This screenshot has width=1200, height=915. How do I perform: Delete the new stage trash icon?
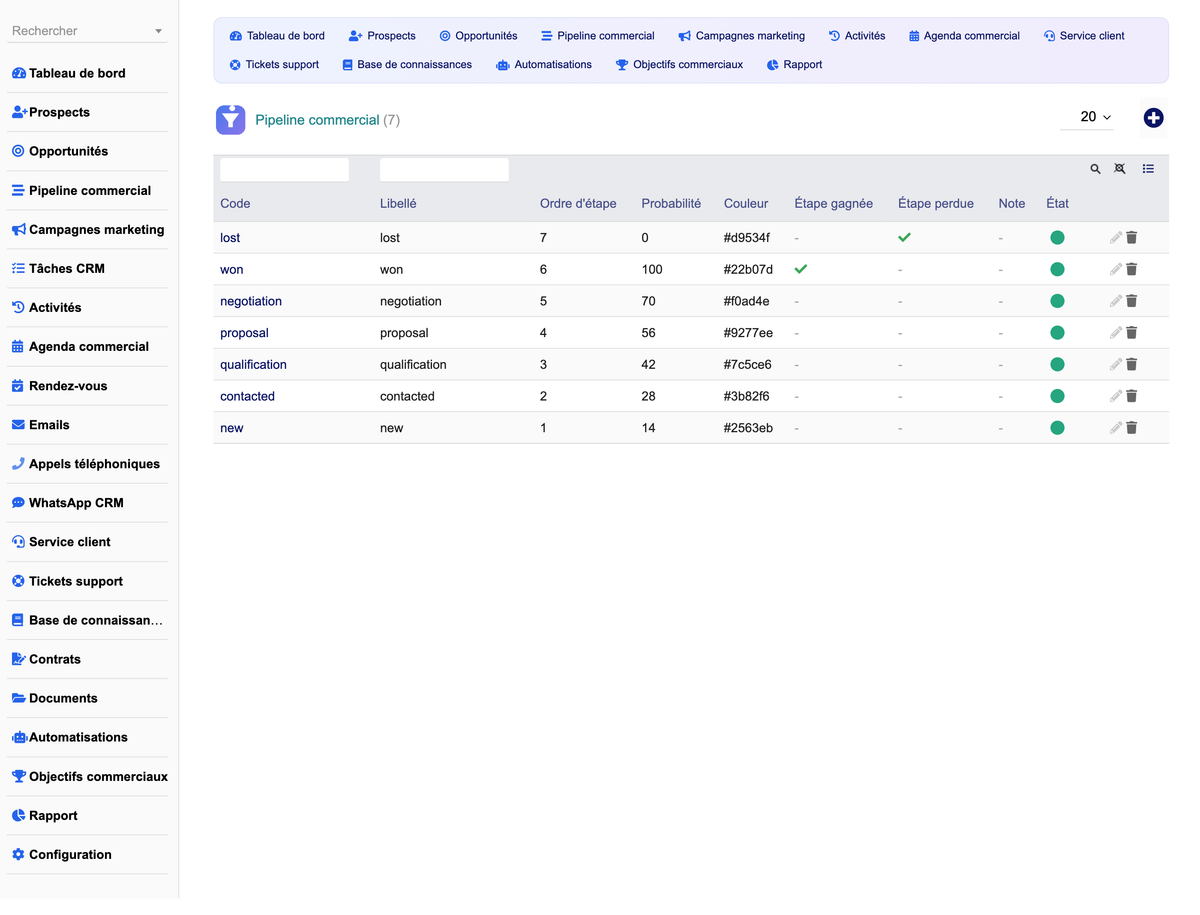pyautogui.click(x=1132, y=428)
